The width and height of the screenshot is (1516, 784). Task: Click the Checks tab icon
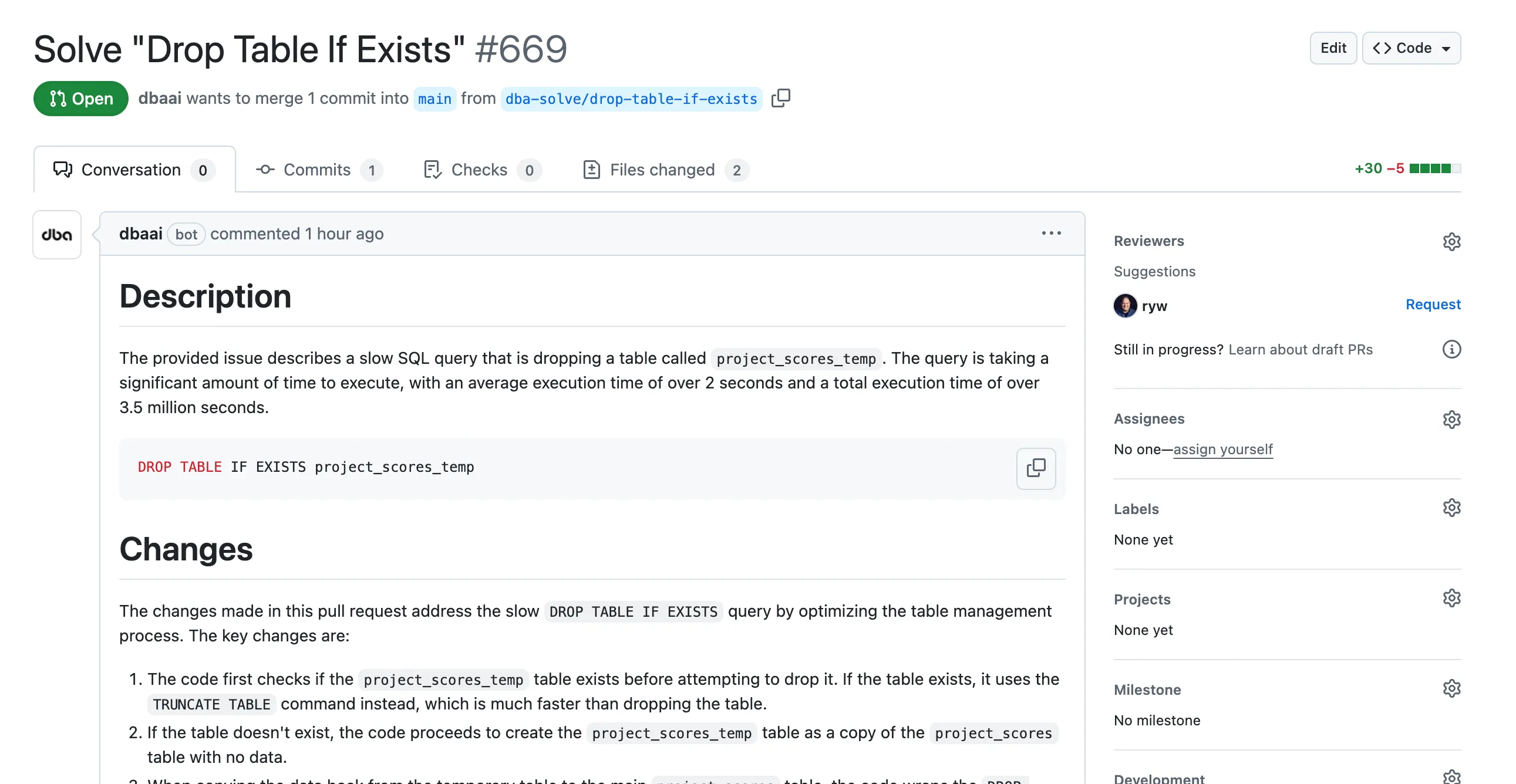(x=431, y=168)
